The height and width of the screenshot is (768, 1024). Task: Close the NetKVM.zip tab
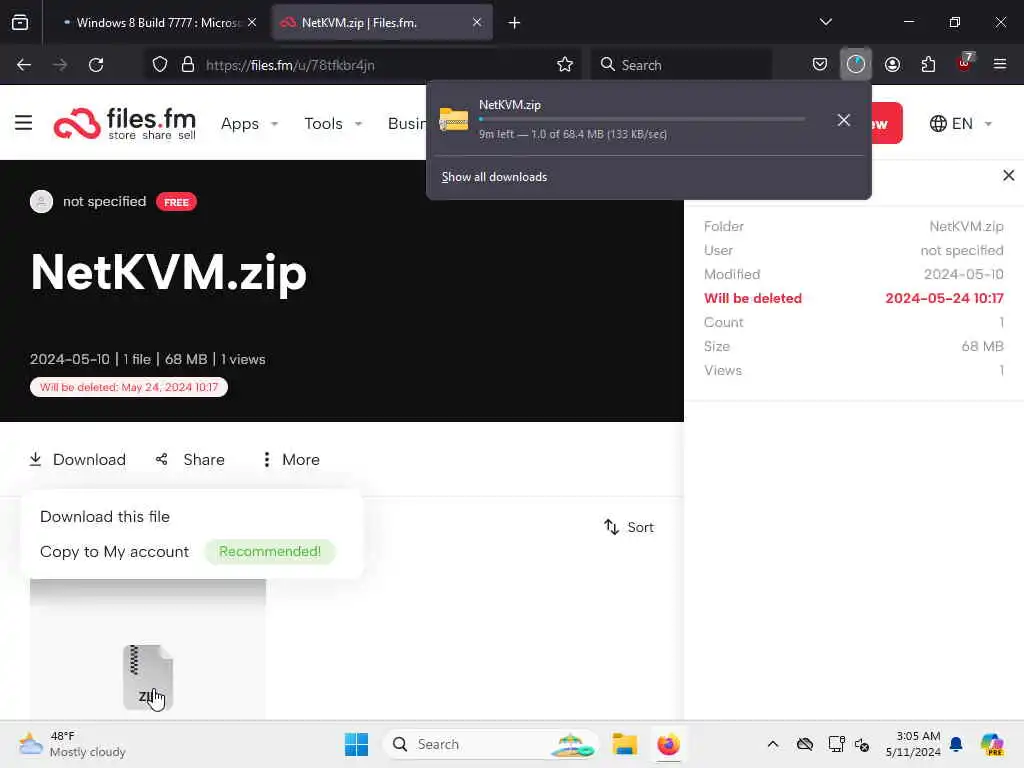tap(477, 22)
